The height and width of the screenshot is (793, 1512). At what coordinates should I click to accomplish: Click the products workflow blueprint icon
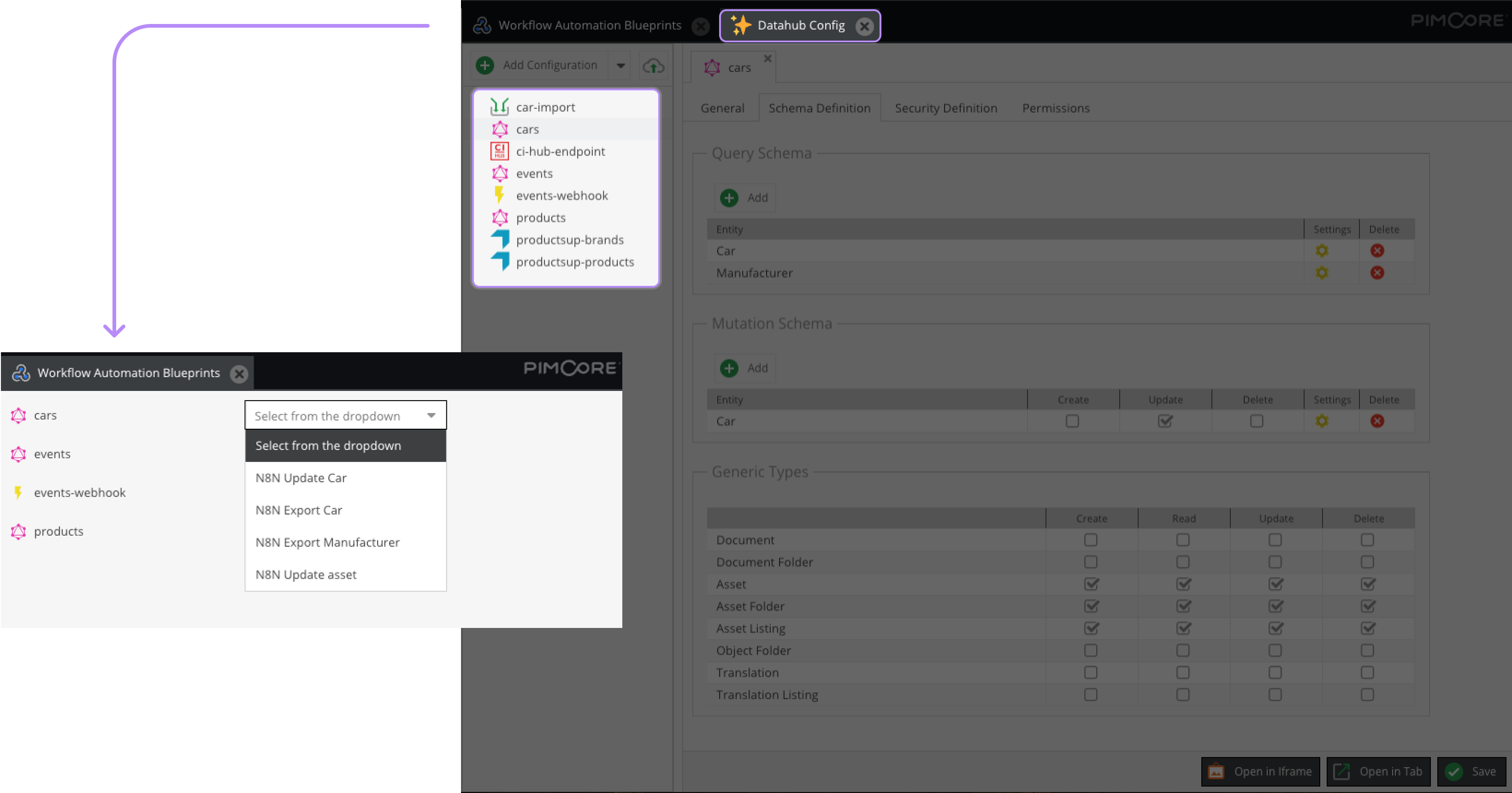[x=18, y=531]
